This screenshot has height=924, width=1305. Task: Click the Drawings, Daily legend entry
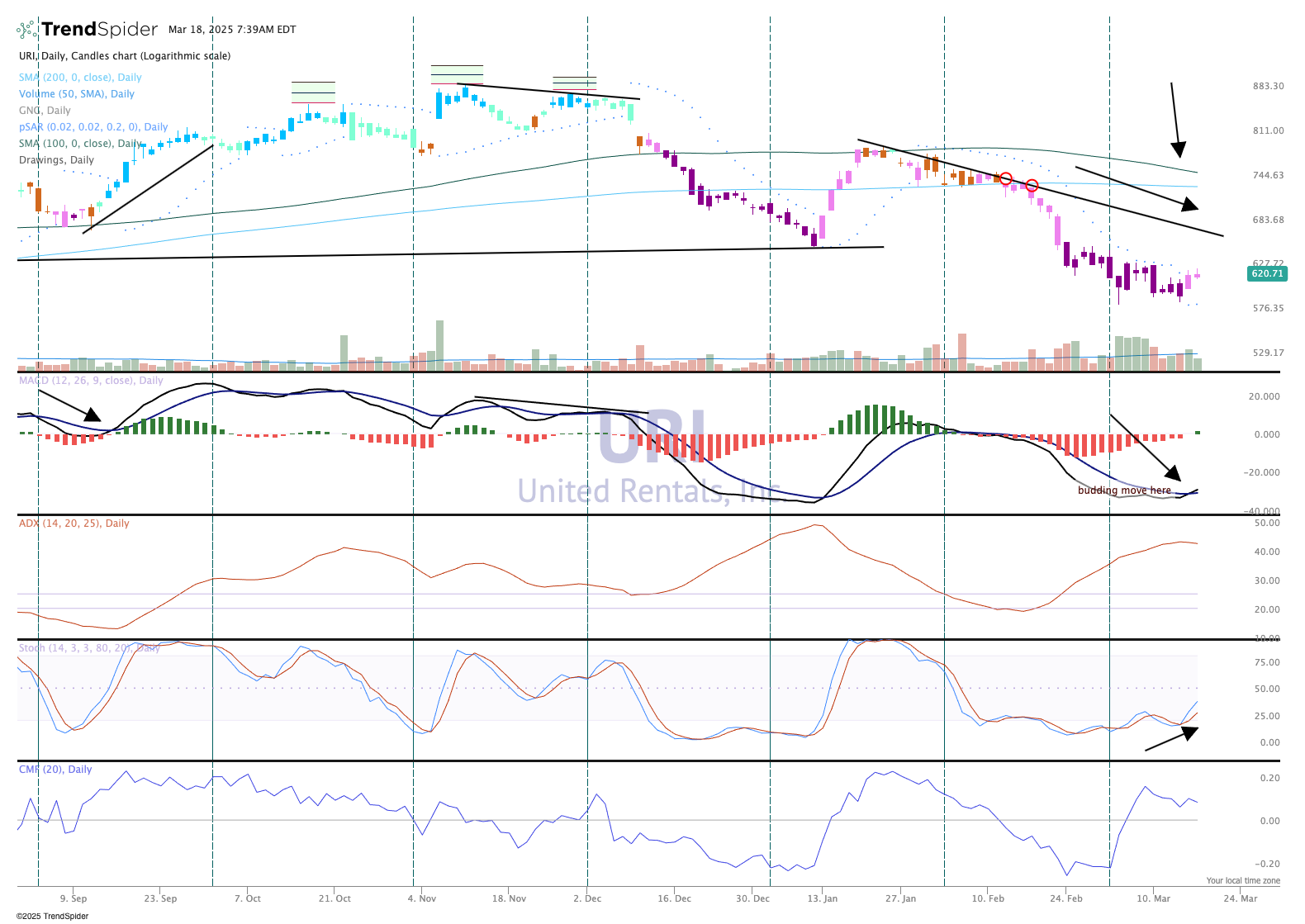(56, 160)
